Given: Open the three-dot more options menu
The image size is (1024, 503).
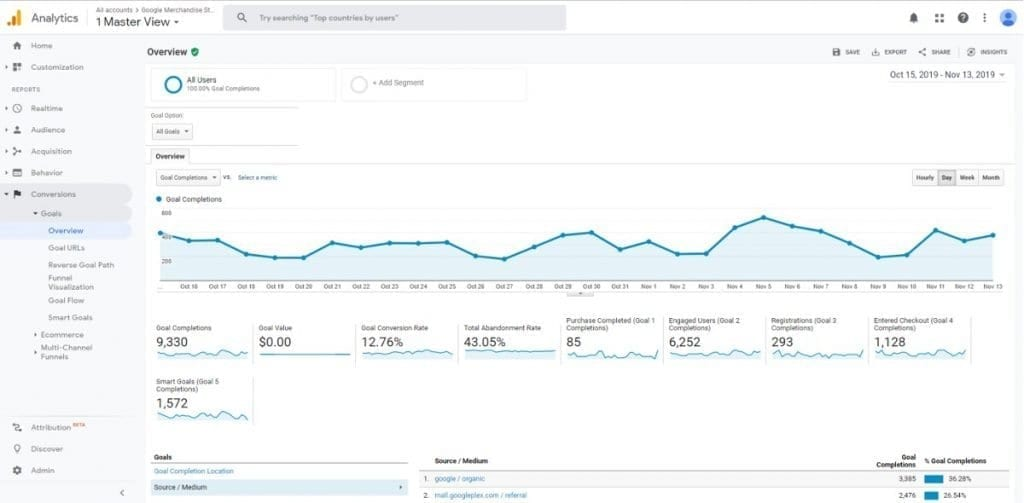Looking at the screenshot, I should coord(984,18).
